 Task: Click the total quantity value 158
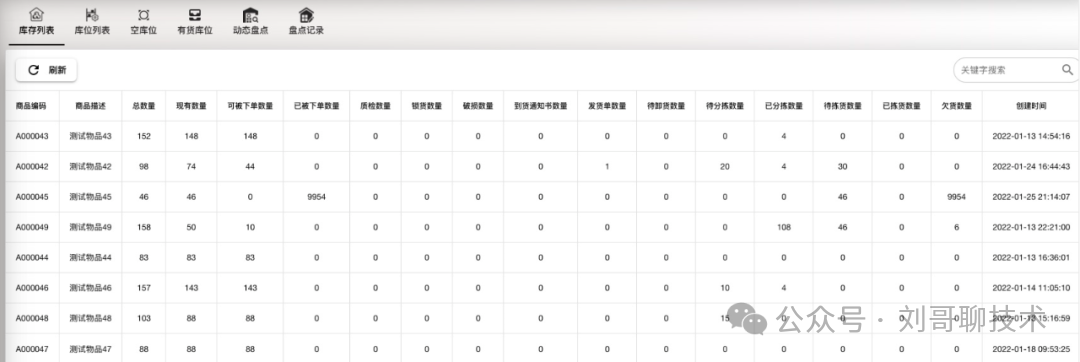point(143,227)
